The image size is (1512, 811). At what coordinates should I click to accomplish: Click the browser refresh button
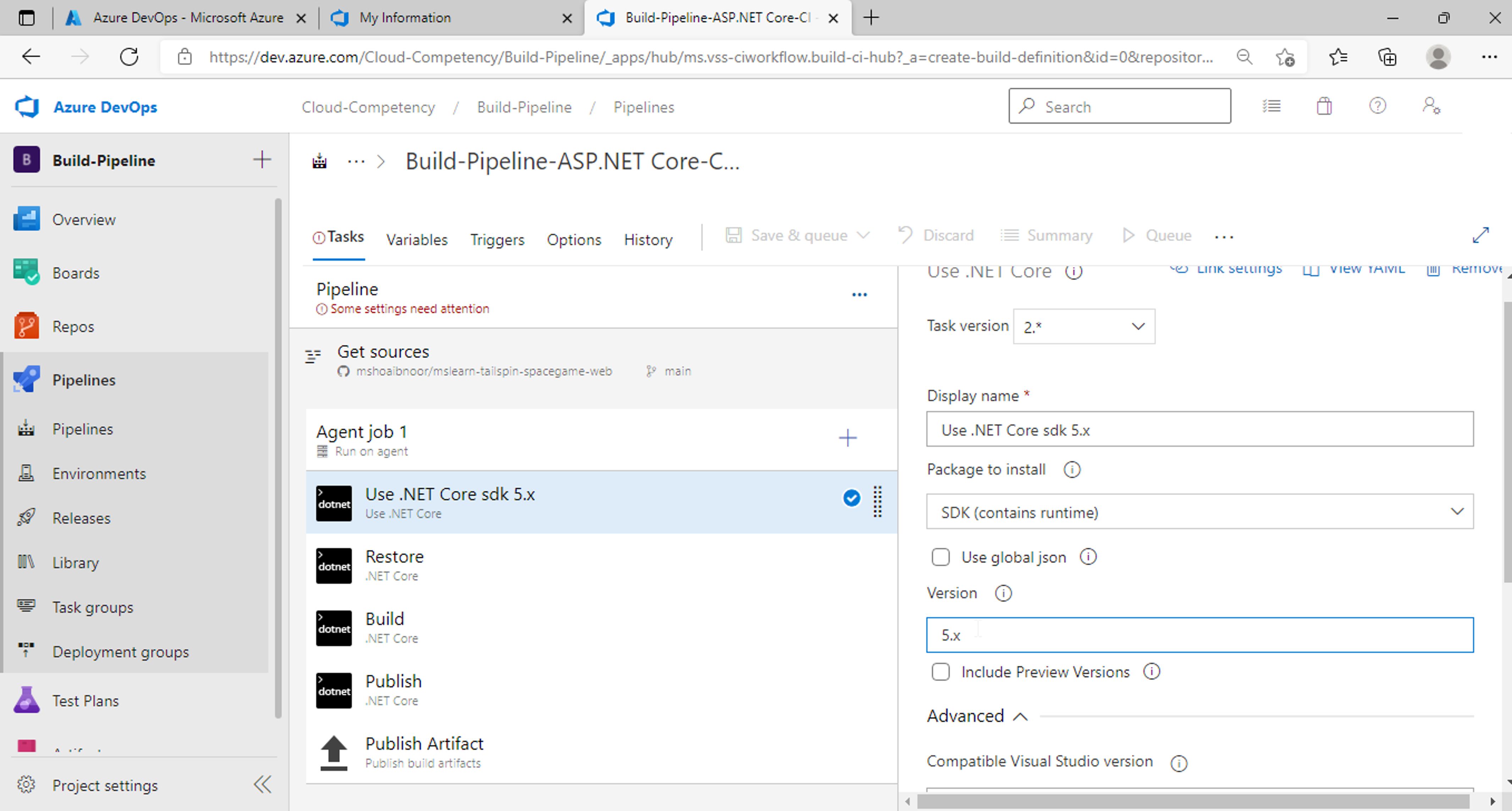point(129,57)
